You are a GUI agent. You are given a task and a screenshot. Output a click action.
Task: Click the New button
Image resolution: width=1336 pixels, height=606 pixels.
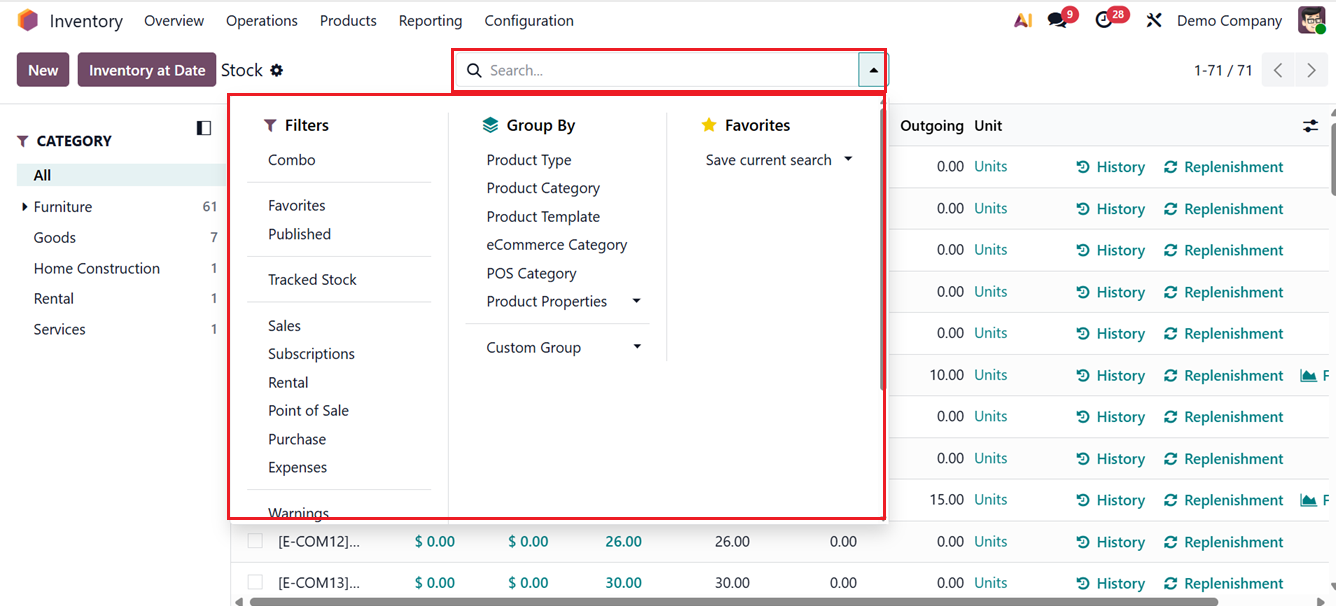click(x=43, y=70)
